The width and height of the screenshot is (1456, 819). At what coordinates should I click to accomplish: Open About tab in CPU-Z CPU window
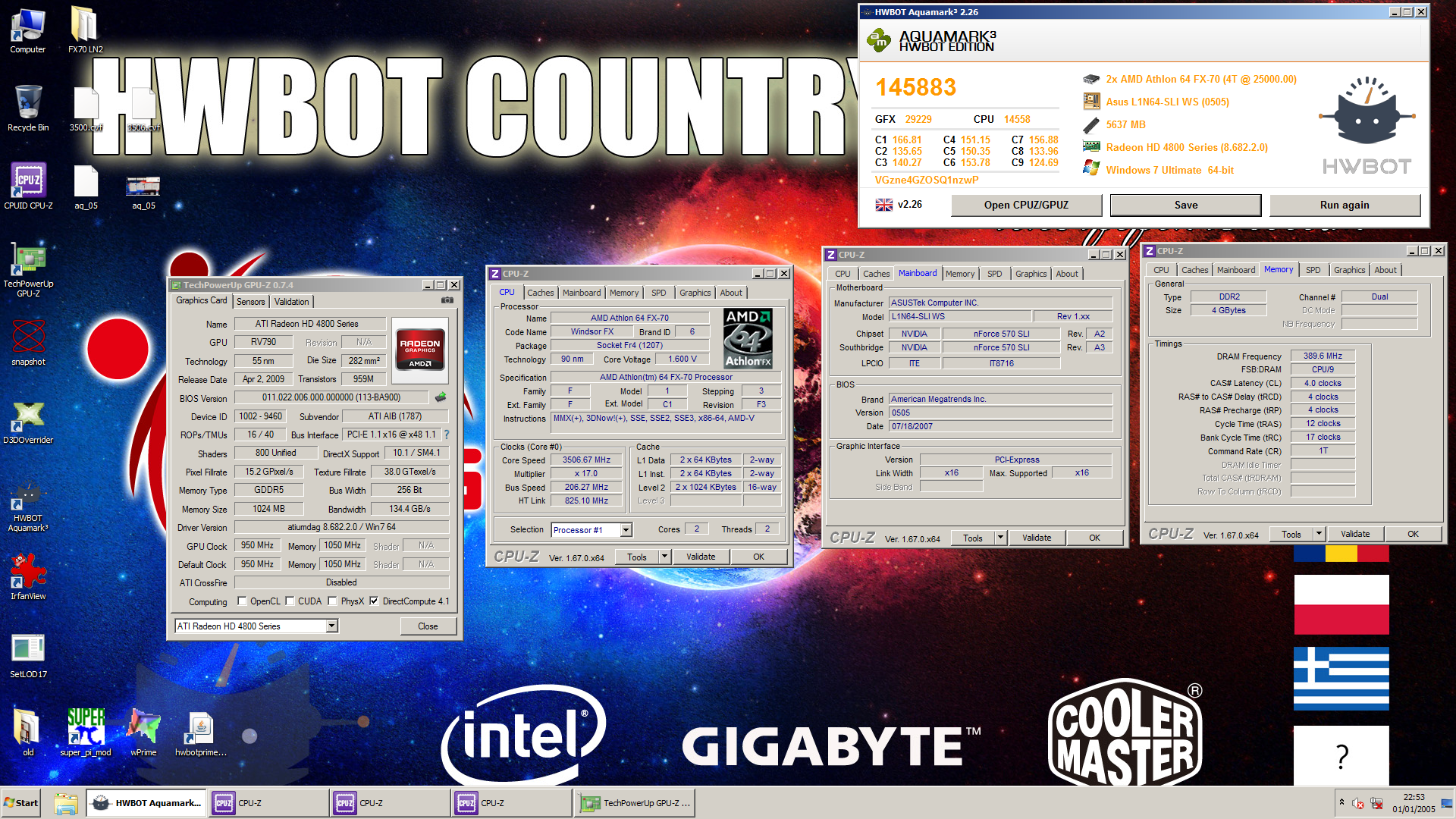[x=731, y=293]
